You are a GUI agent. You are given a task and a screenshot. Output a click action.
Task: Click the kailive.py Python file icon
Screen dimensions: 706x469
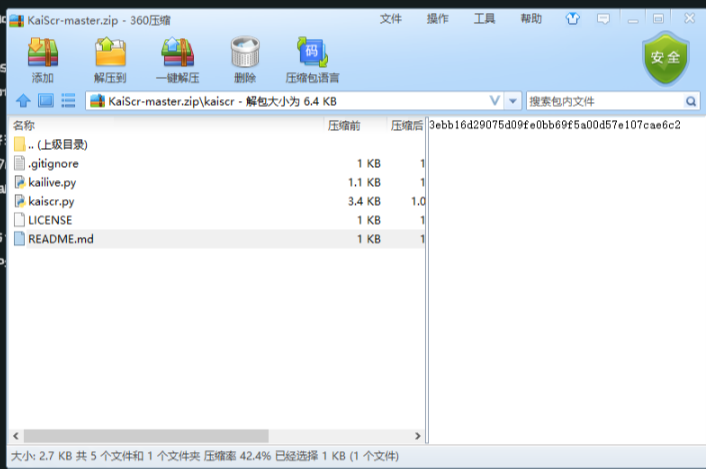pyautogui.click(x=19, y=182)
